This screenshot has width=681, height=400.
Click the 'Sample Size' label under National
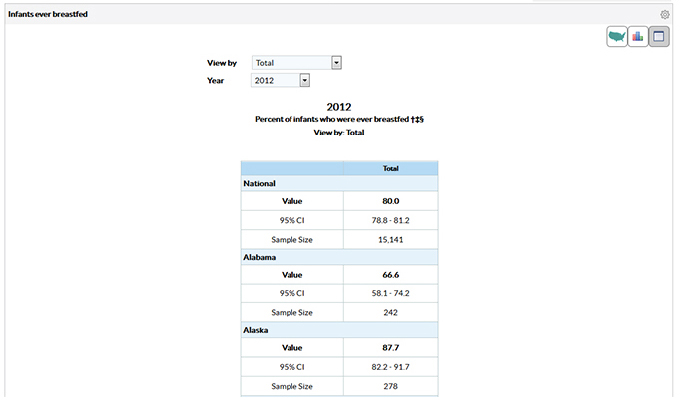click(x=292, y=240)
